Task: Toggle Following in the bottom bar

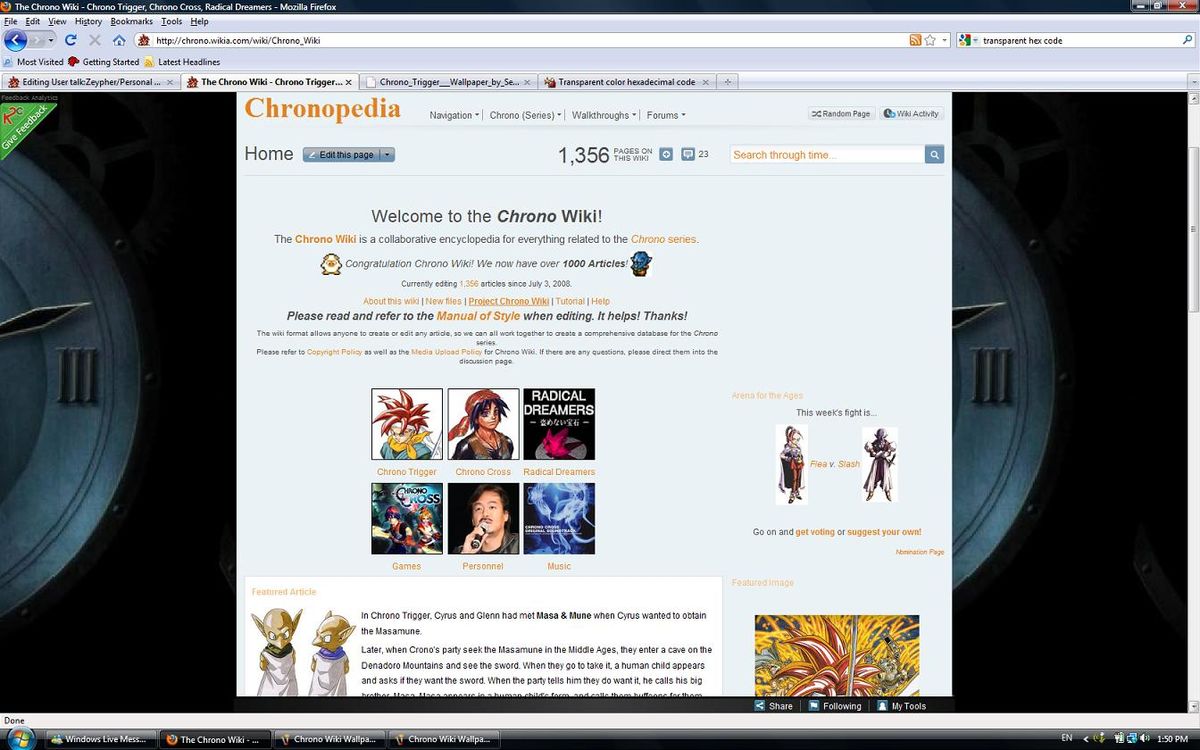Action: tap(835, 705)
